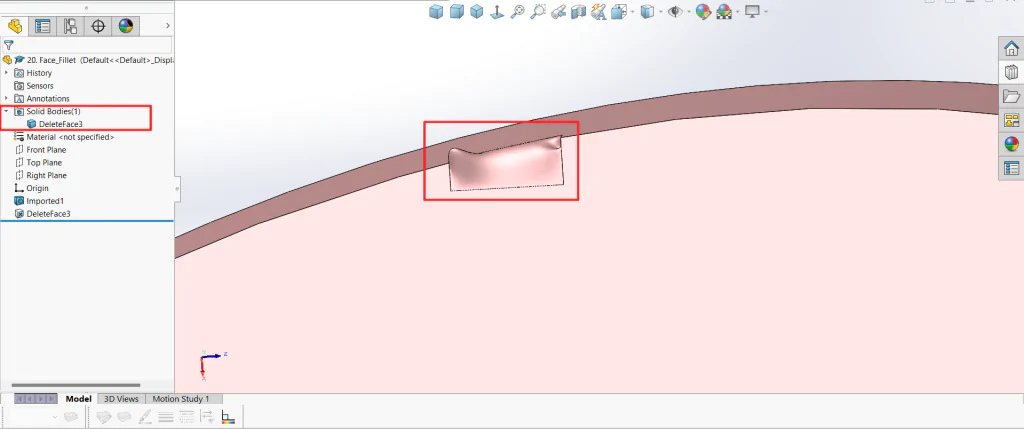Select the Annotations label in tree
The width and height of the screenshot is (1024, 429).
coord(48,99)
